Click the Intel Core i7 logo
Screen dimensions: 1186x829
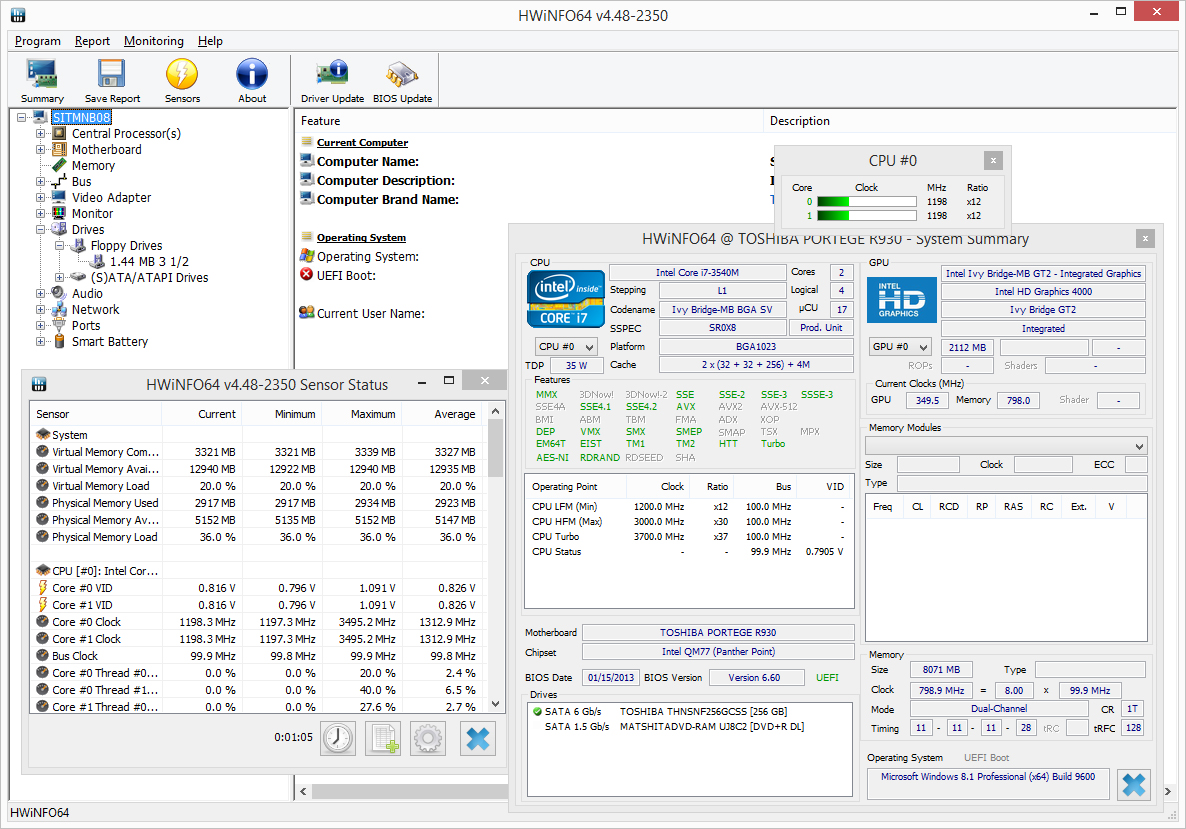click(566, 299)
